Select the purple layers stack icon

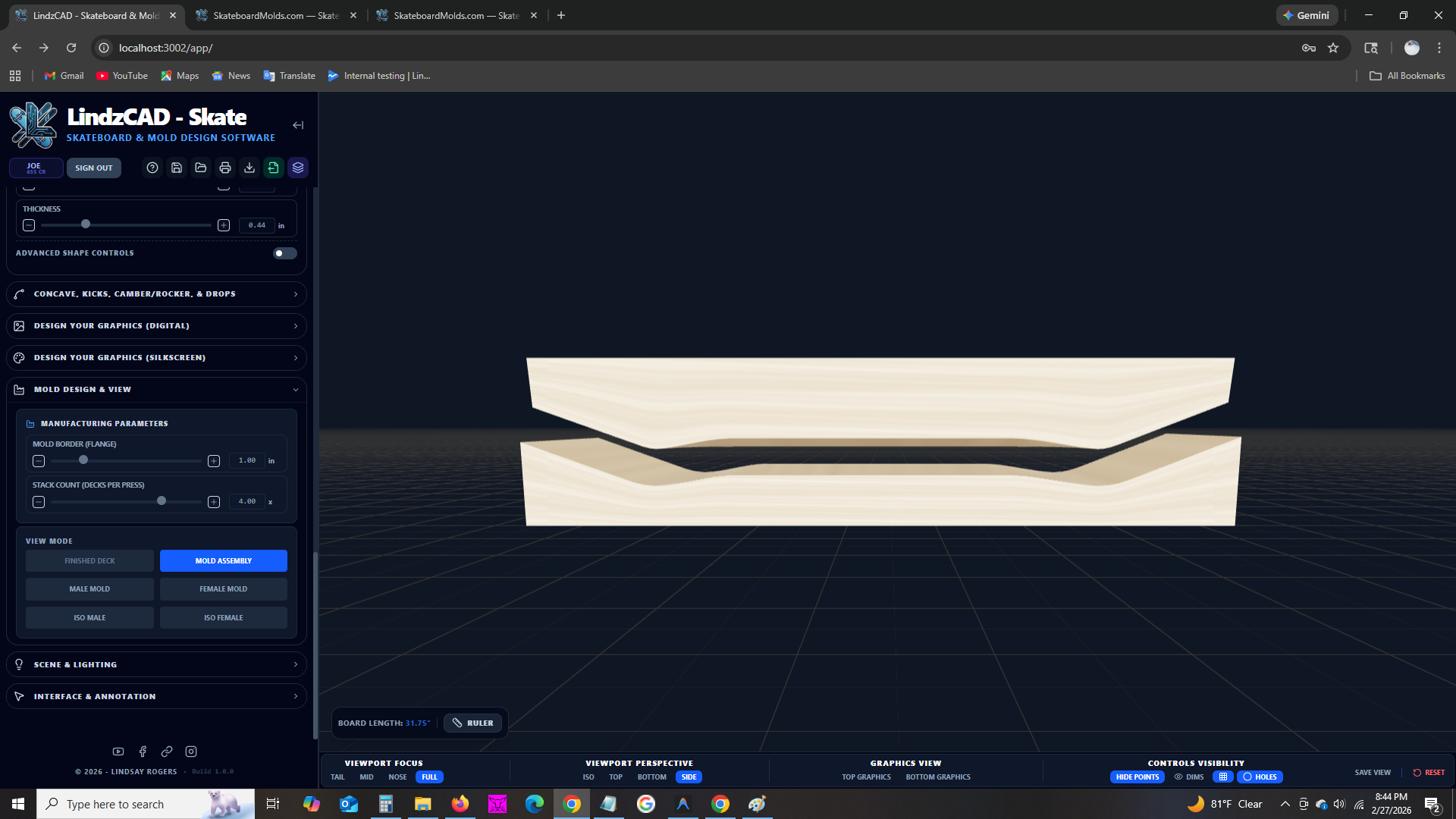298,168
